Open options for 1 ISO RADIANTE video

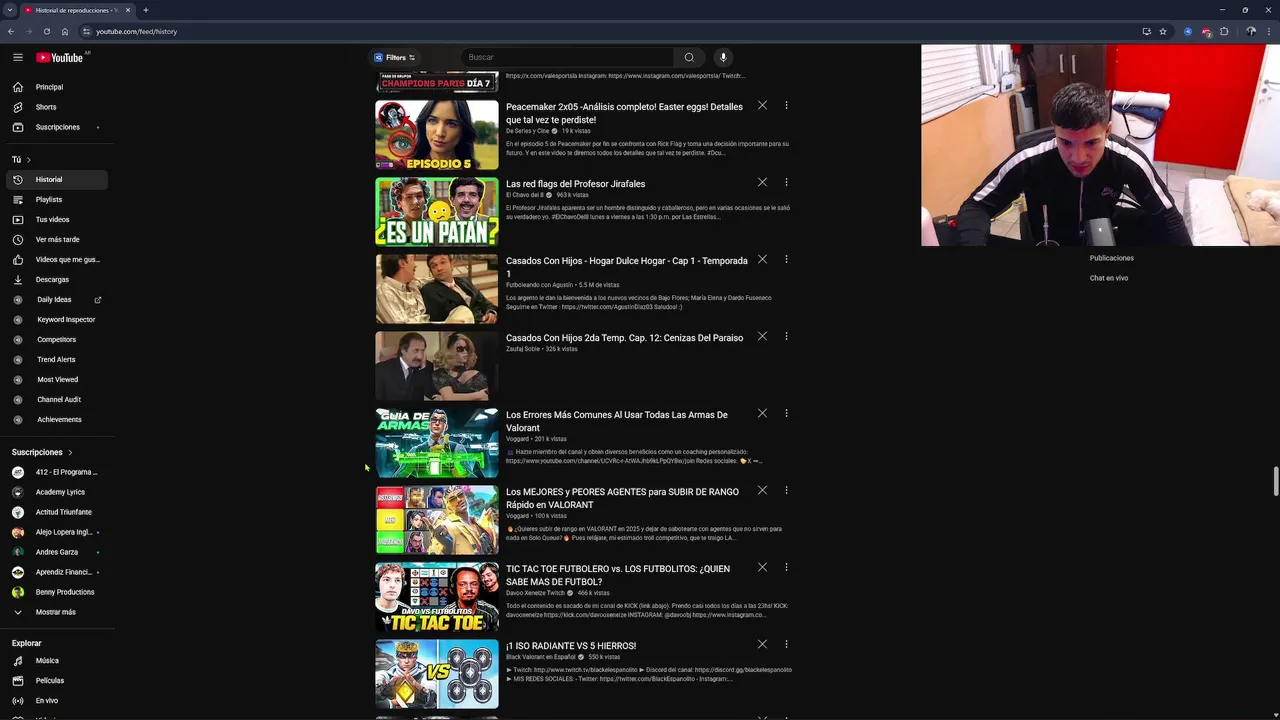tap(786, 644)
